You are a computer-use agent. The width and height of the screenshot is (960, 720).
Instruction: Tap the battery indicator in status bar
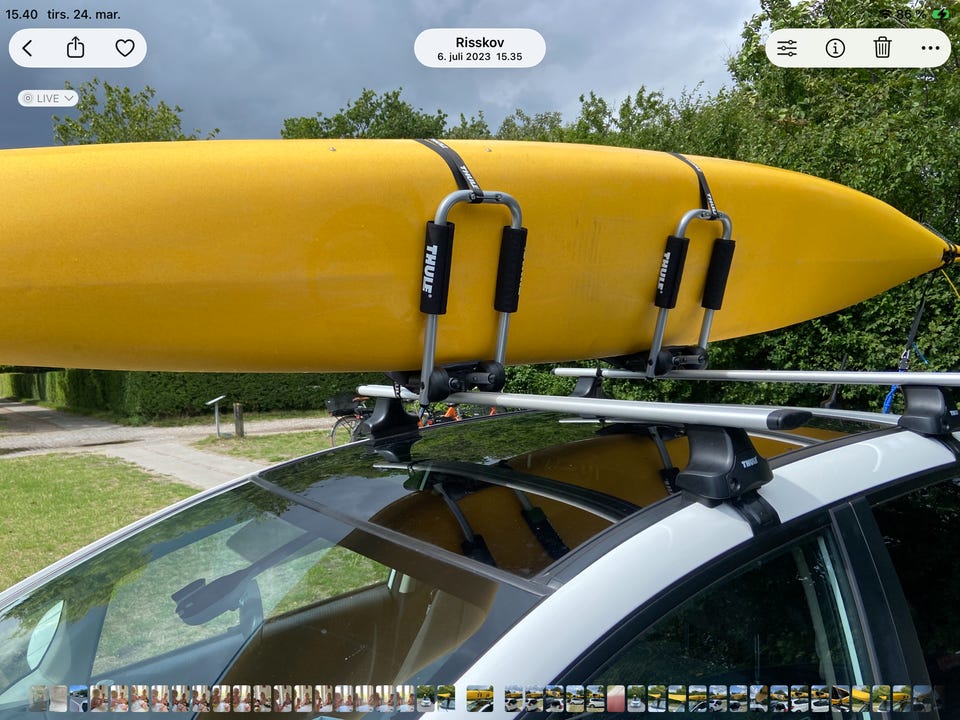[940, 14]
